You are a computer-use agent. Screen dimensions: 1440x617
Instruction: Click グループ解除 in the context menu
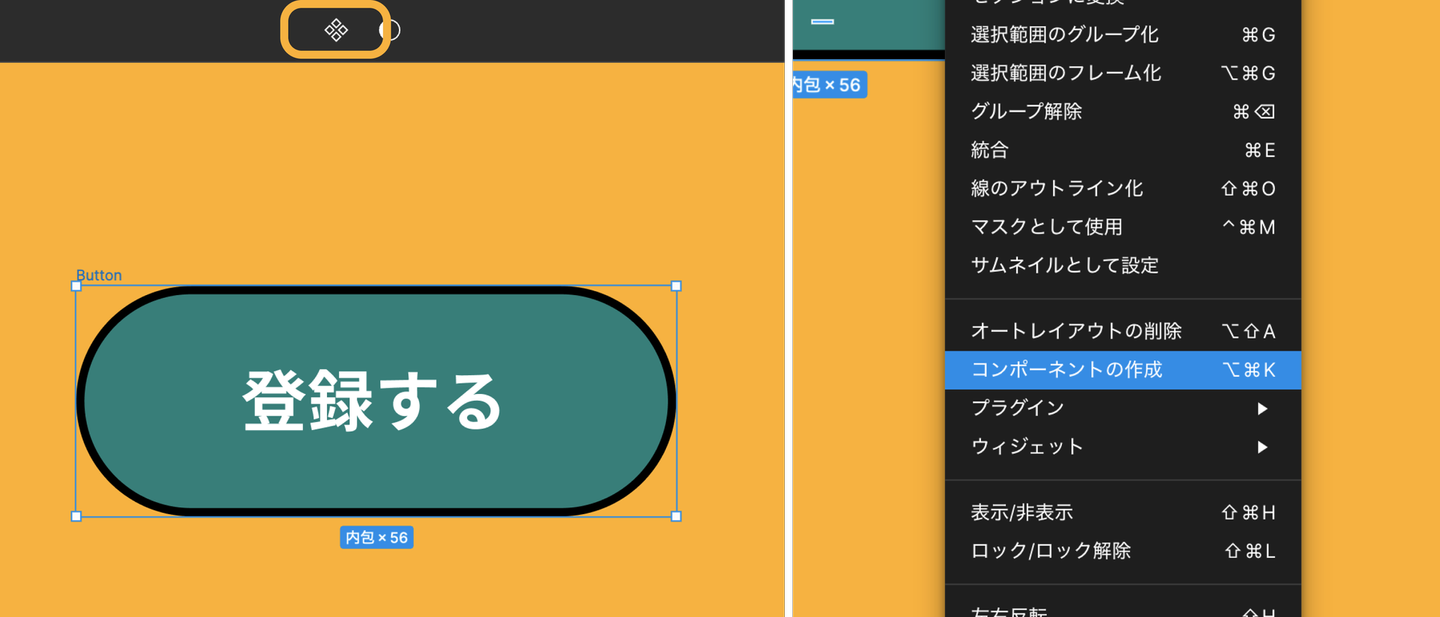[1123, 111]
